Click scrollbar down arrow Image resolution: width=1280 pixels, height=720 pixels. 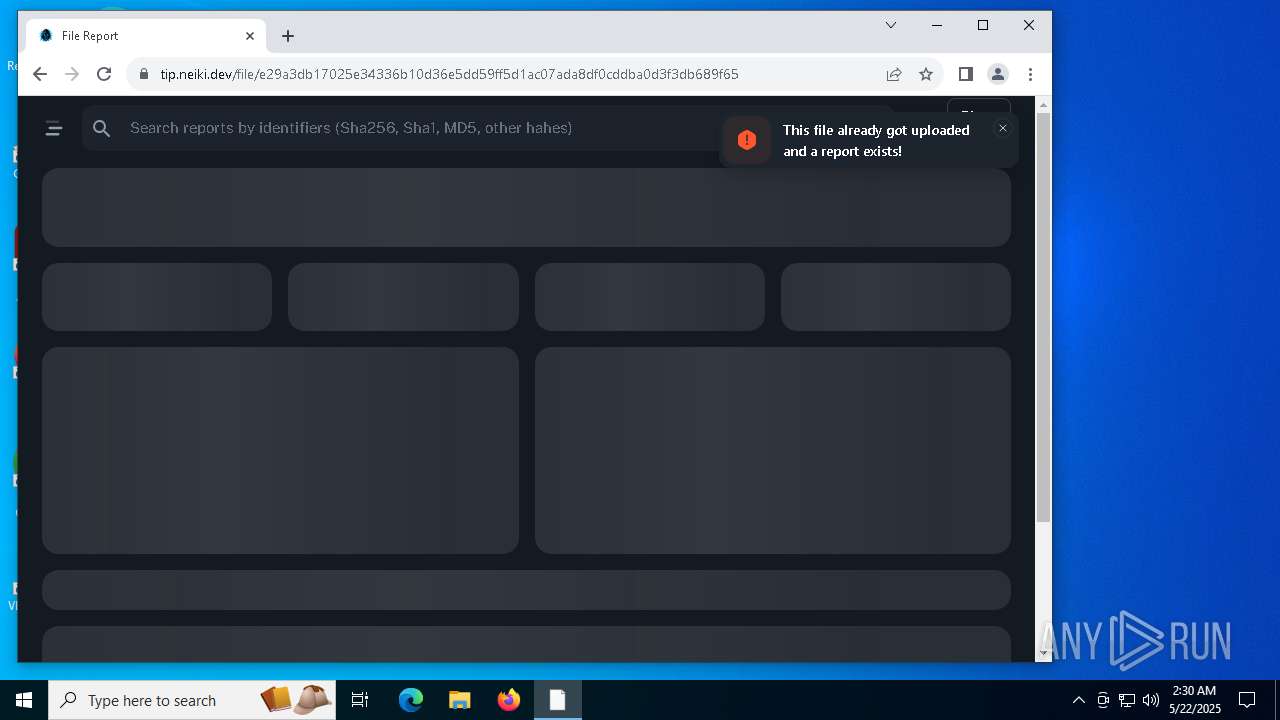[1043, 653]
